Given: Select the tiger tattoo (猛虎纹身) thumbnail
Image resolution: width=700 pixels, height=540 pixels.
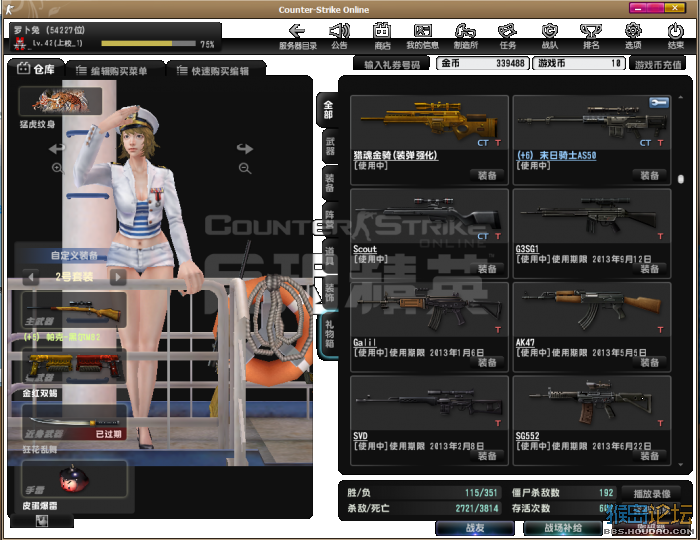Looking at the screenshot, I should pyautogui.click(x=60, y=100).
